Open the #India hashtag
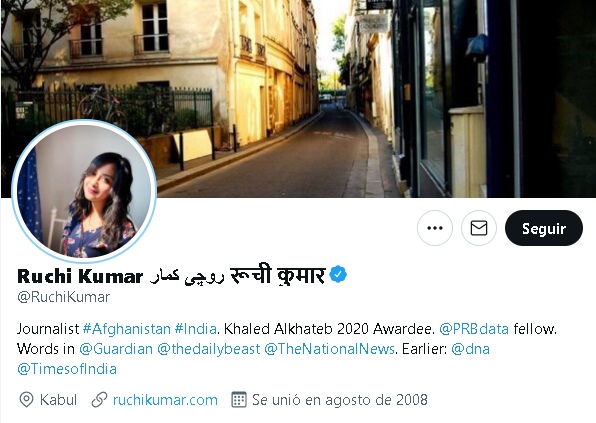The width and height of the screenshot is (596, 423). click(x=196, y=329)
